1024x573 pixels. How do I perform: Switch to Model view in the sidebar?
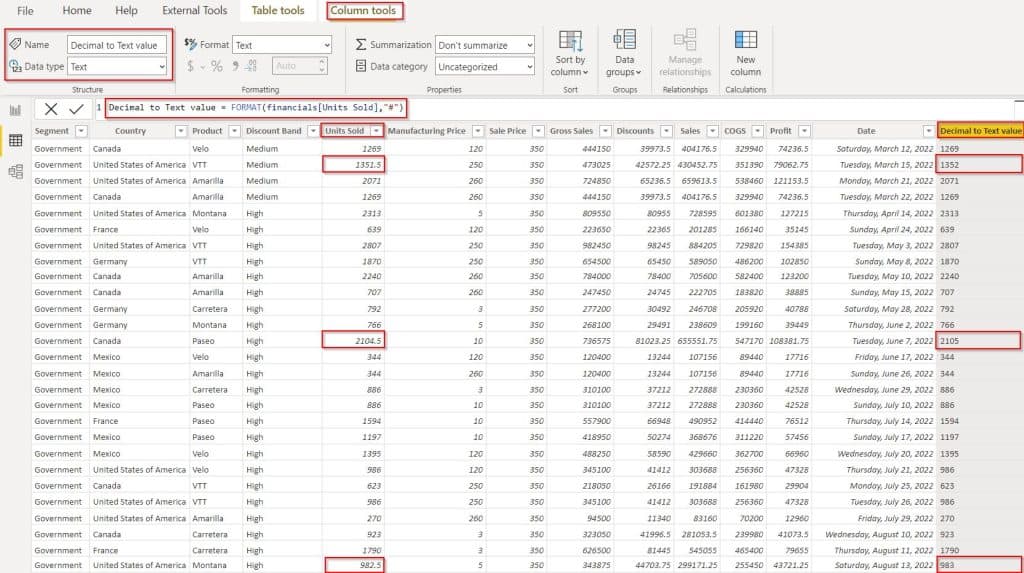[x=15, y=171]
